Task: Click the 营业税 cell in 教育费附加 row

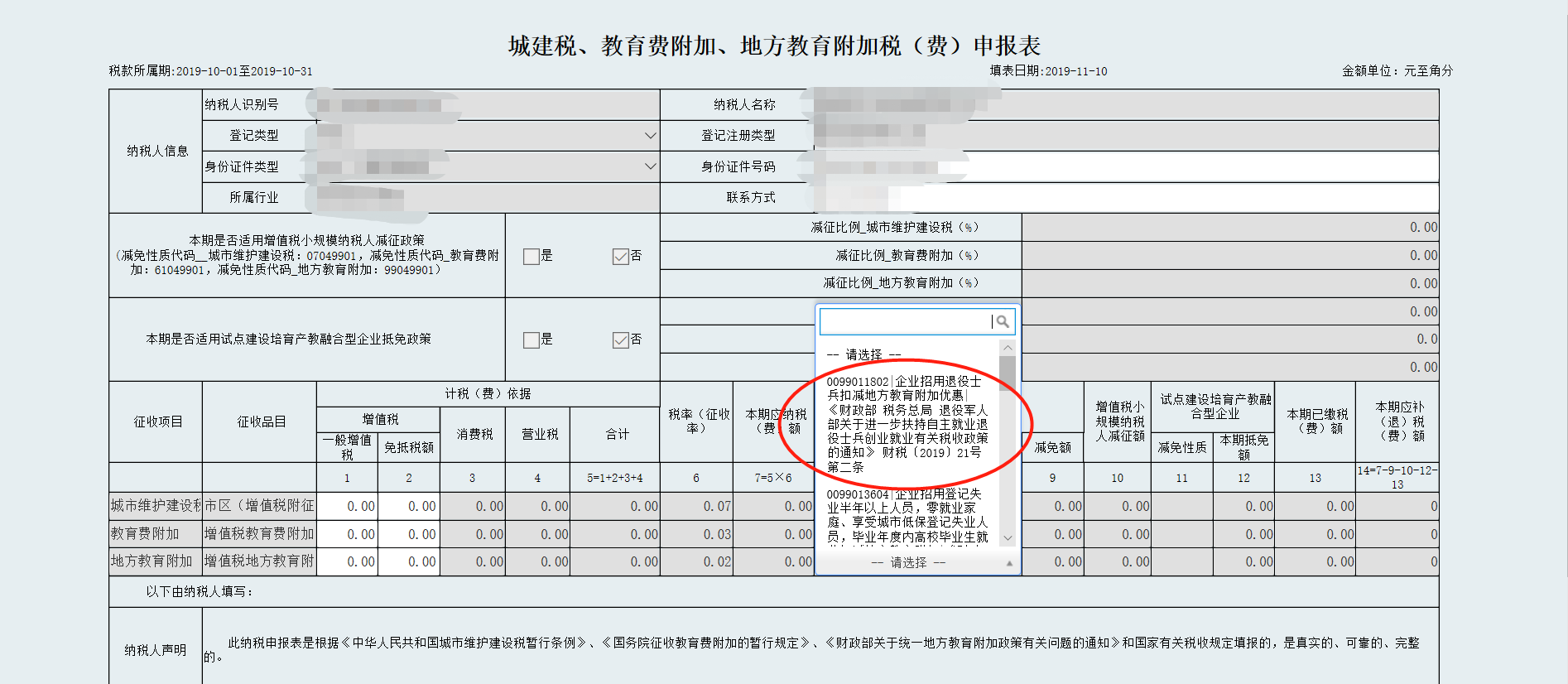Action: 538,534
